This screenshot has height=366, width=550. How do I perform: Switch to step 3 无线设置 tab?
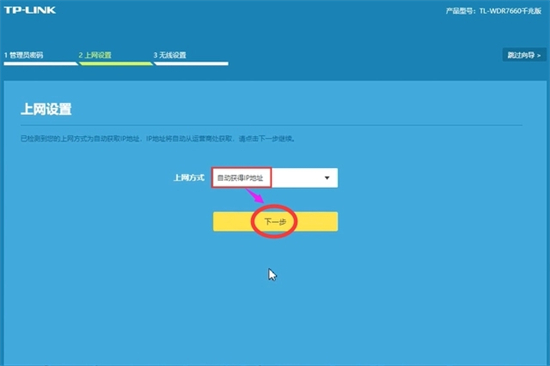point(170,55)
